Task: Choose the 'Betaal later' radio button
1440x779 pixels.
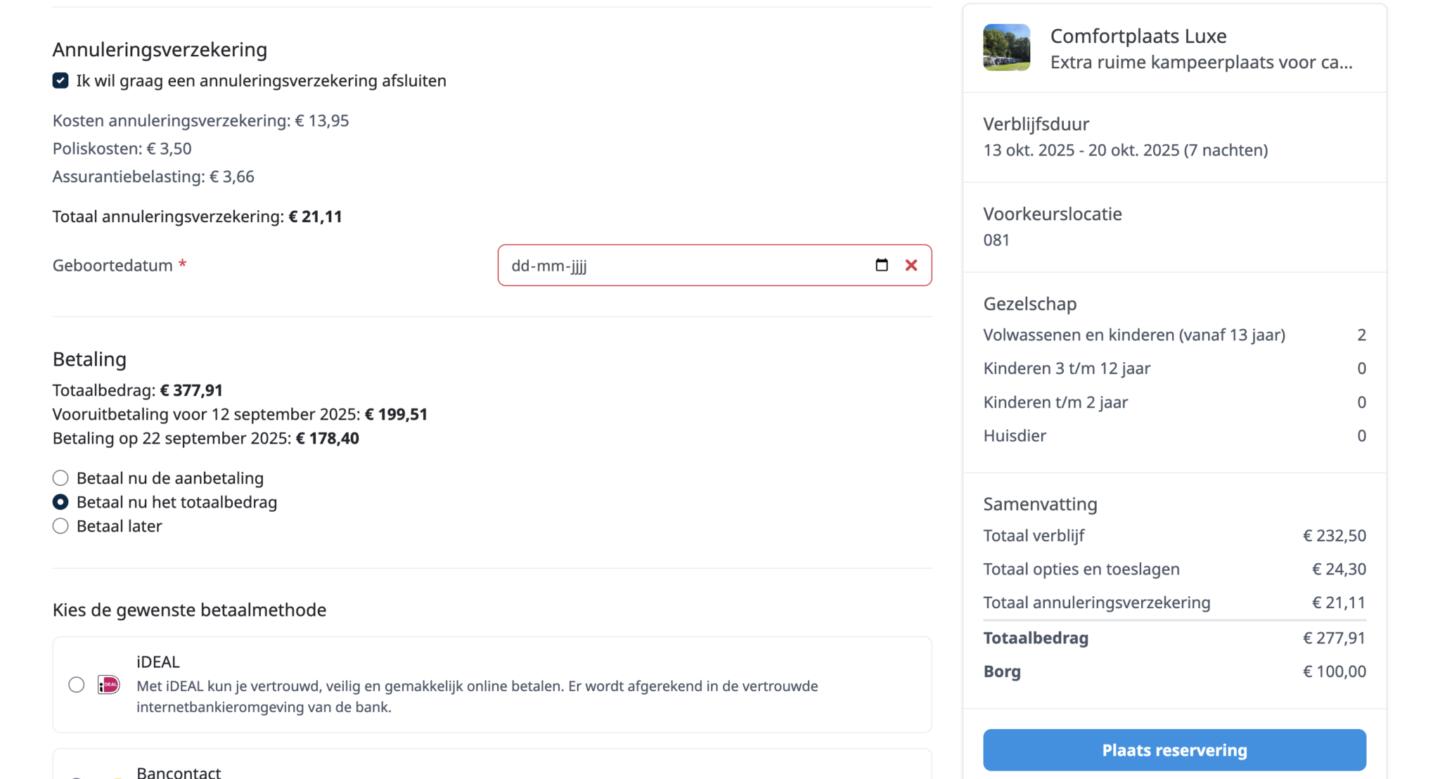Action: (x=61, y=526)
